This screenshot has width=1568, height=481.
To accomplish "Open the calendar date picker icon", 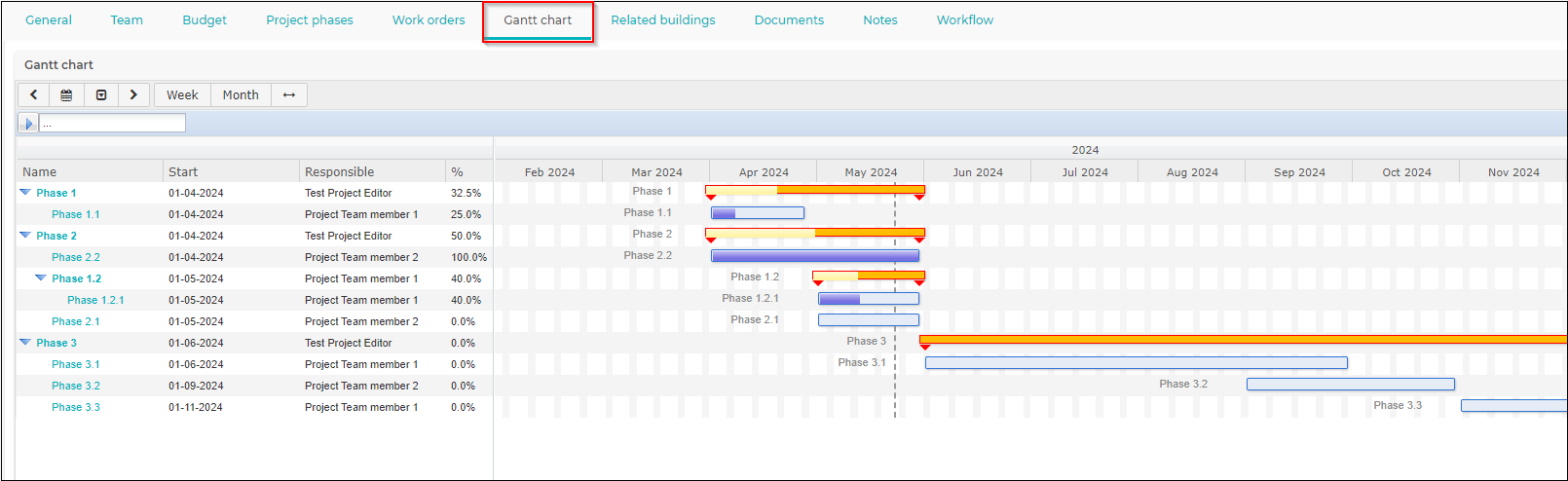I will pos(66,94).
